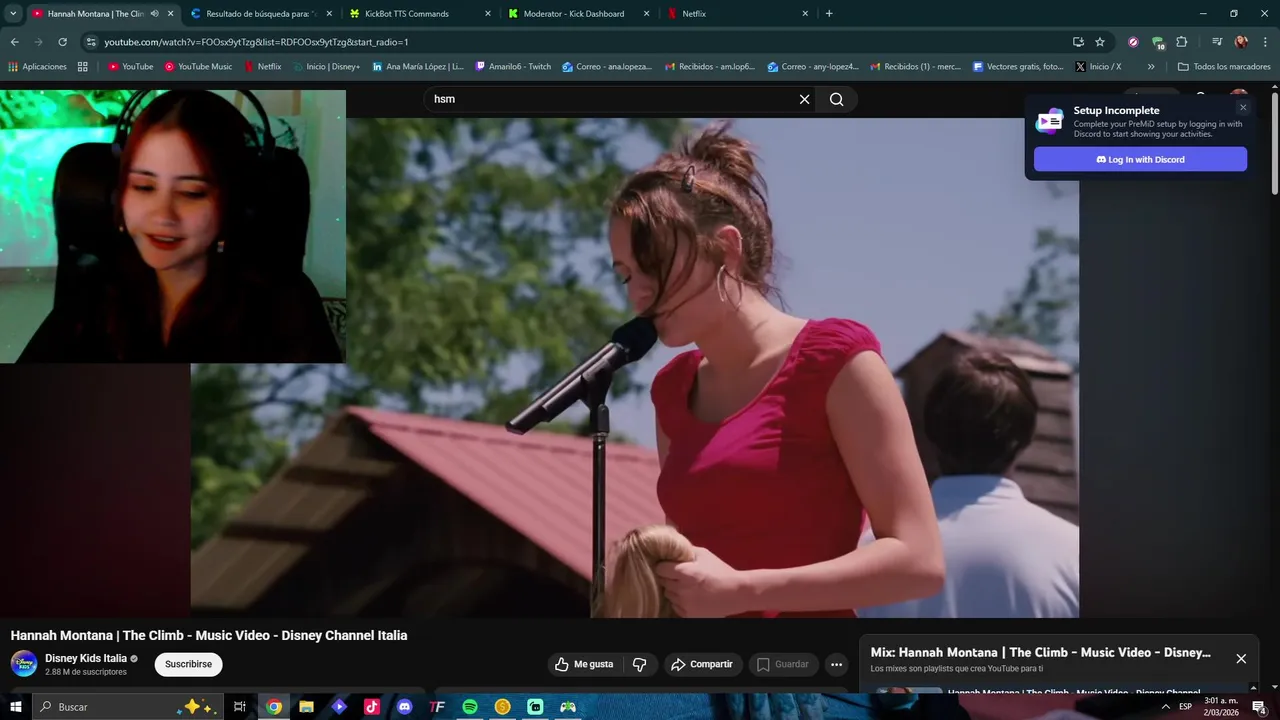This screenshot has height=720, width=1280.
Task: Click the video title text
Action: 209,635
